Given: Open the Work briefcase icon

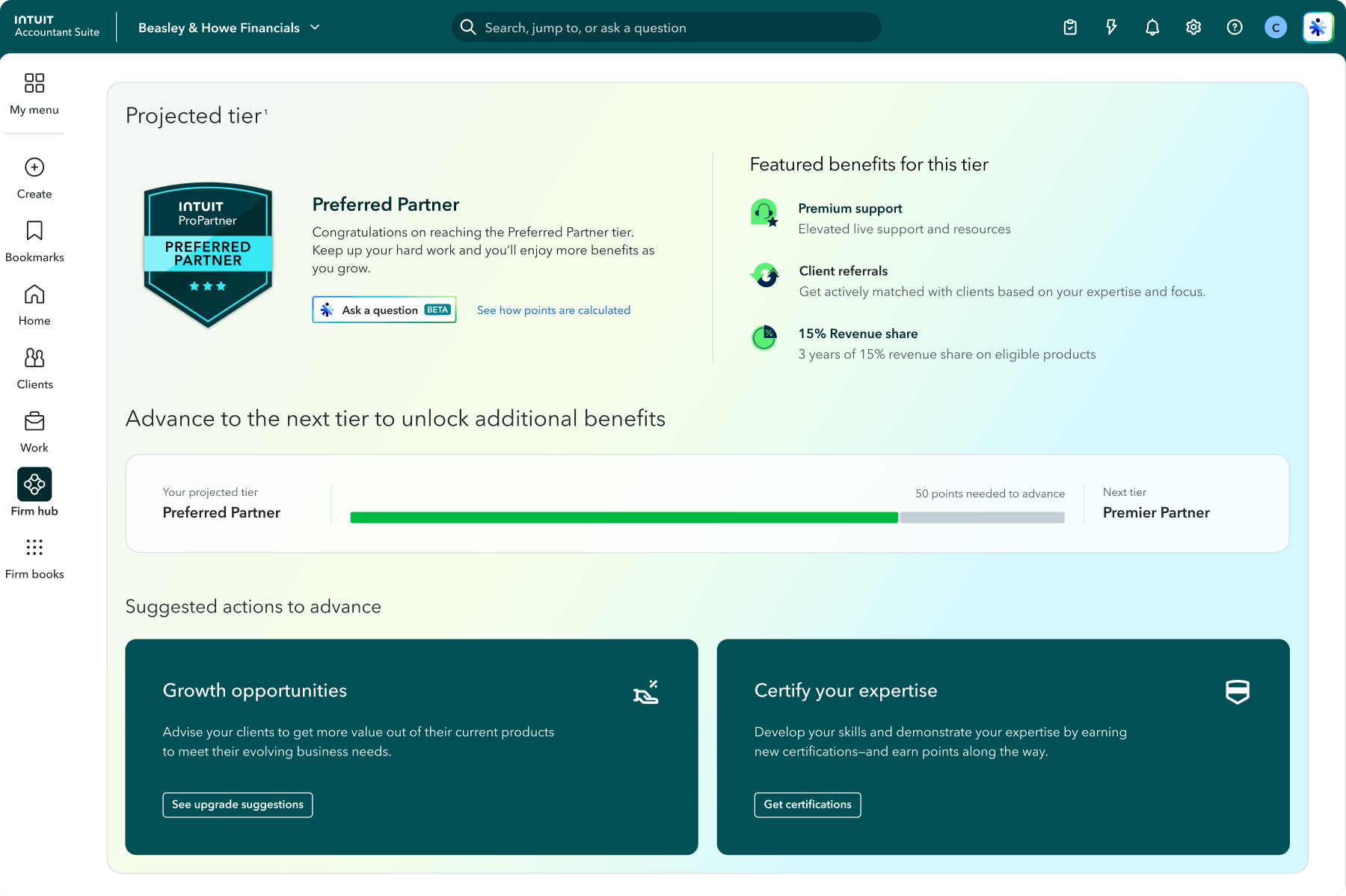Looking at the screenshot, I should pos(34,421).
